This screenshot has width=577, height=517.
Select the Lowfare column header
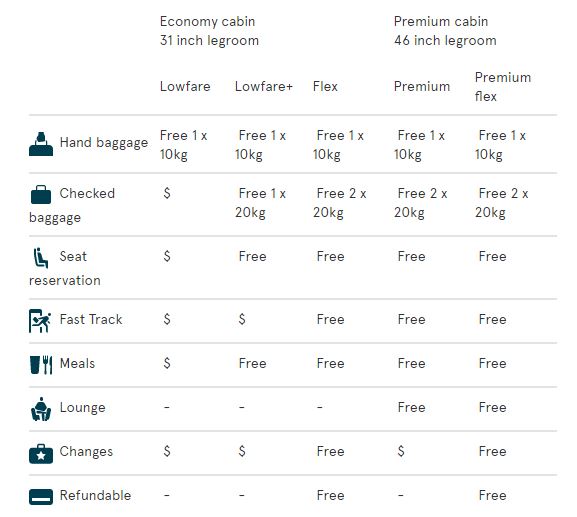click(185, 86)
